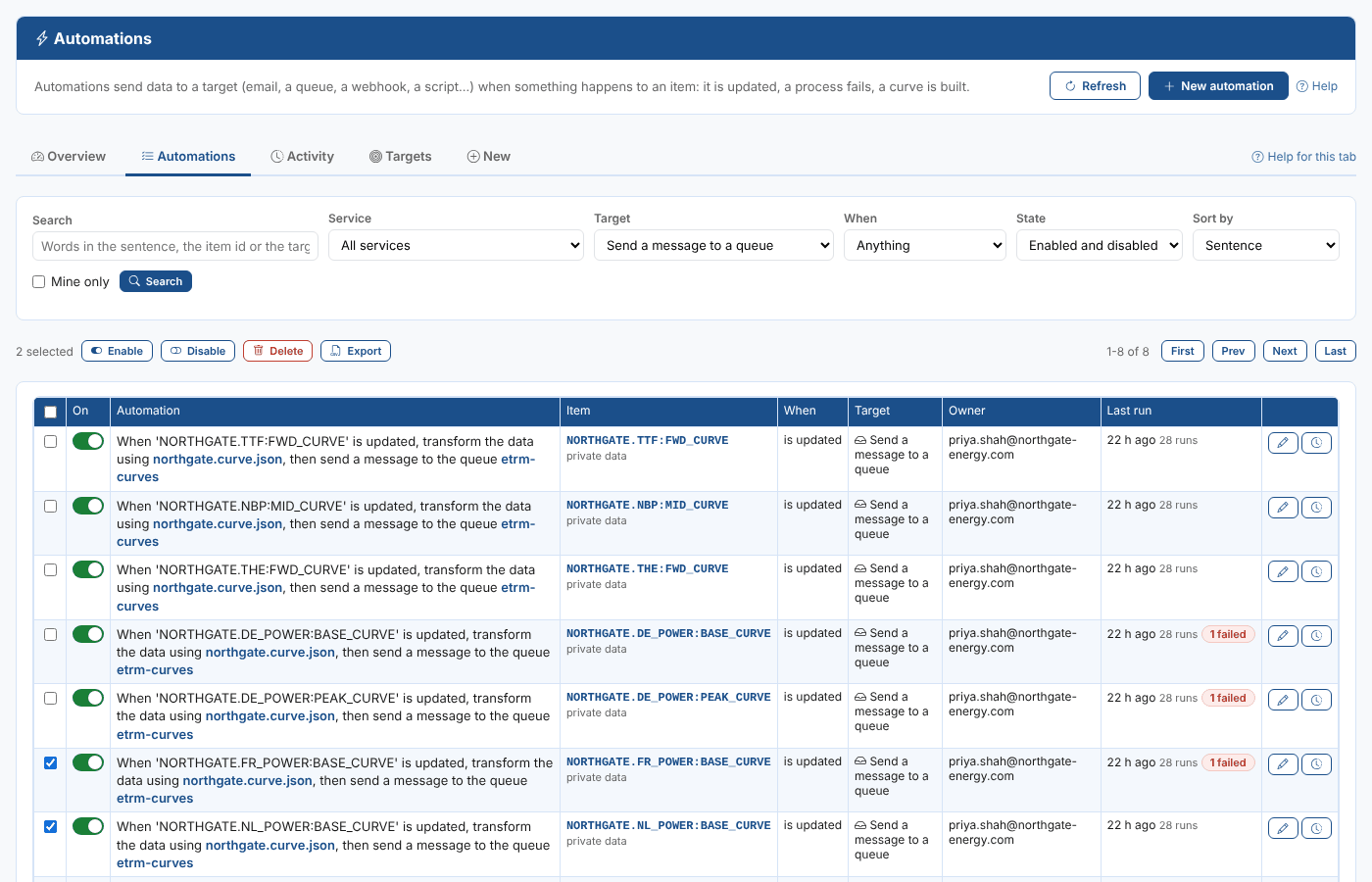View history for the NORTHGATE.TTF:FWD_CURVE automation (clock icon)
The image size is (1372, 882).
tap(1316, 443)
